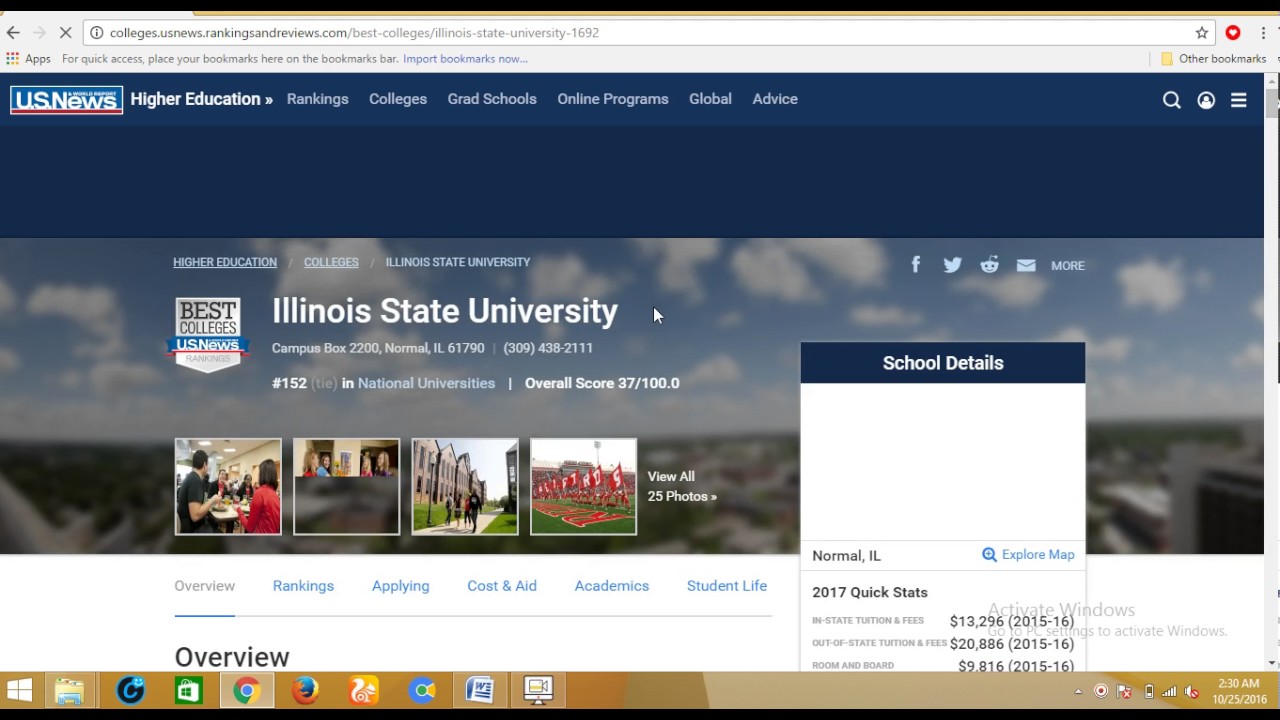The height and width of the screenshot is (720, 1280).
Task: Open the Chrome Apps shortcut
Action: coord(28,59)
